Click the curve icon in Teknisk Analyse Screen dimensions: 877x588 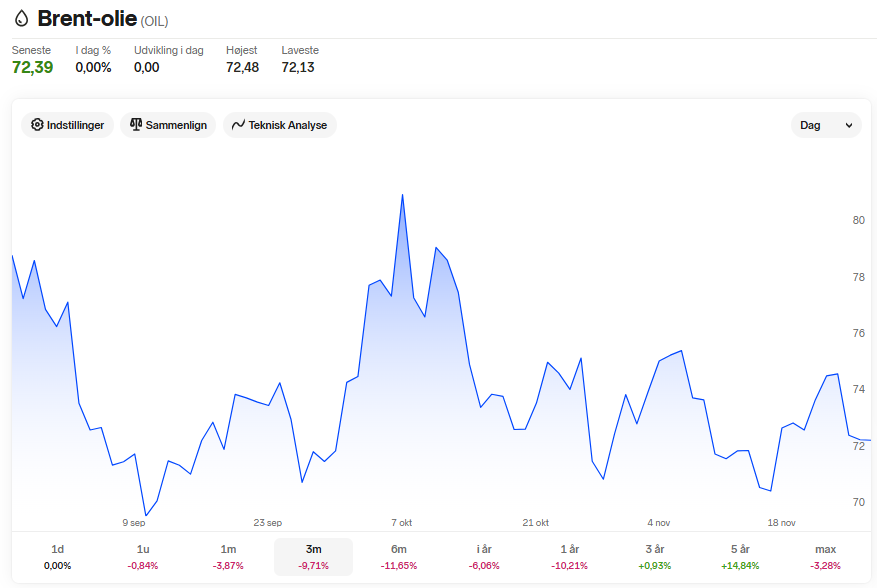[238, 125]
